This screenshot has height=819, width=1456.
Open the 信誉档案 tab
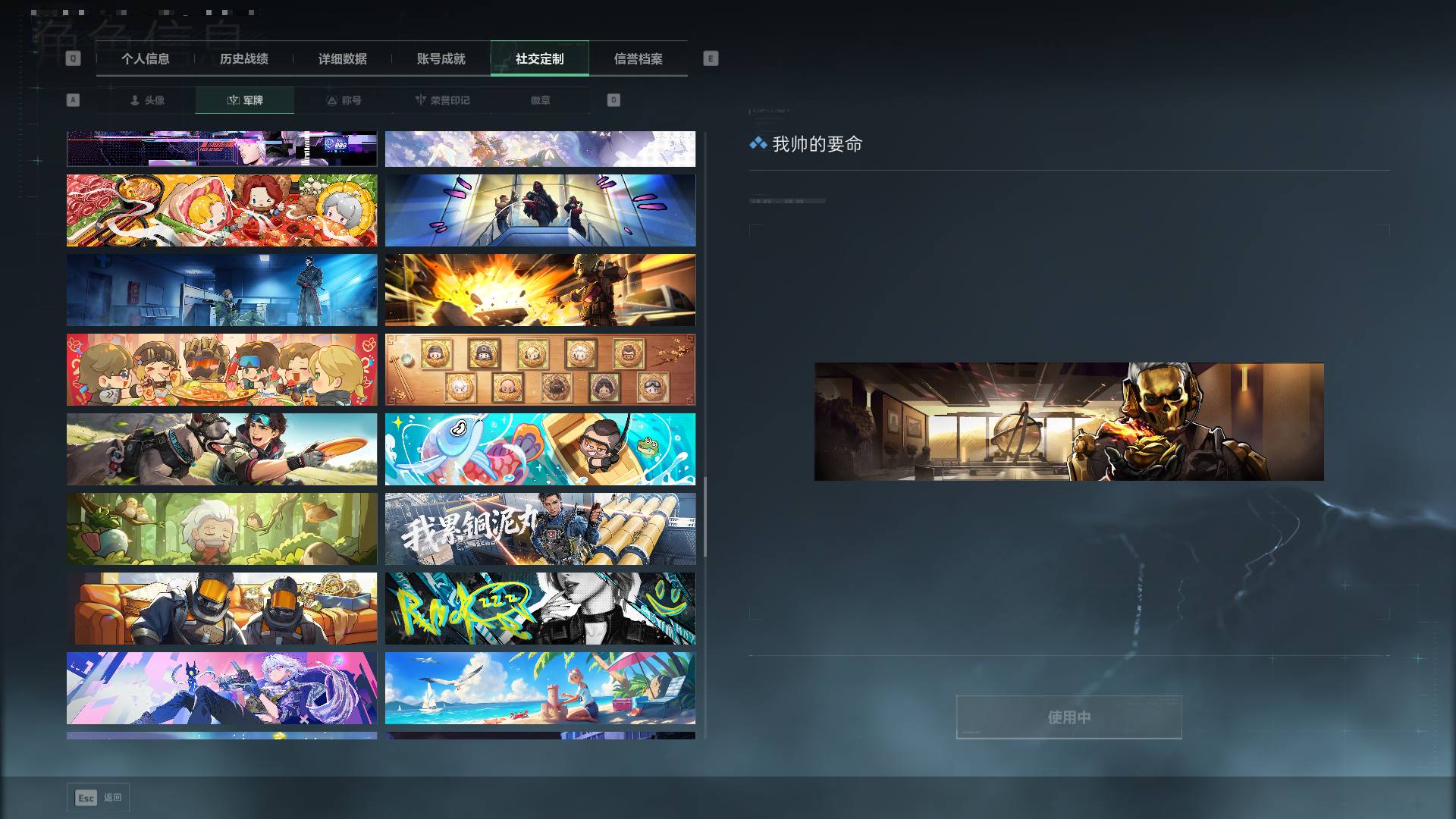(x=639, y=58)
